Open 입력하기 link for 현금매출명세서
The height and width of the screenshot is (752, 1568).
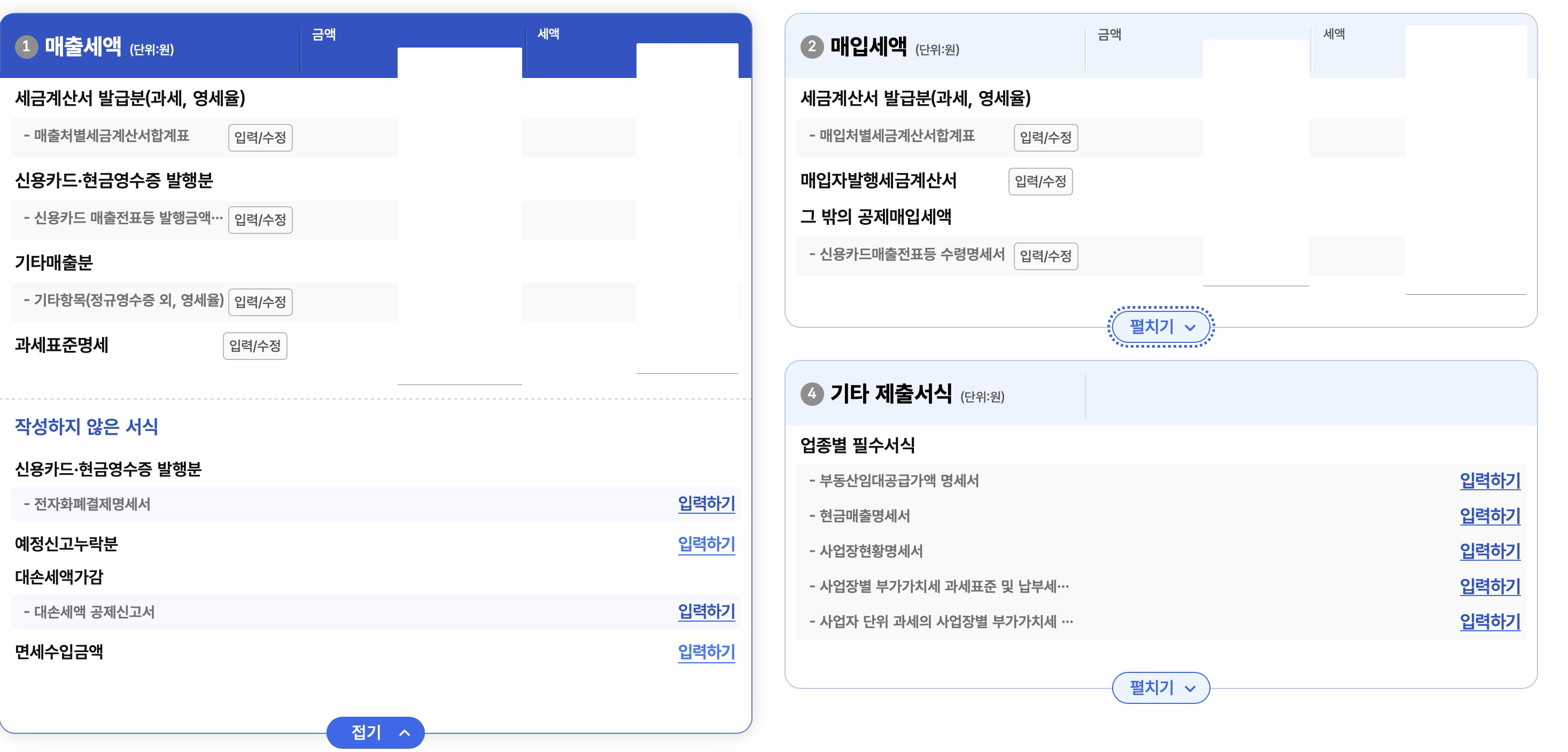pyautogui.click(x=1489, y=516)
